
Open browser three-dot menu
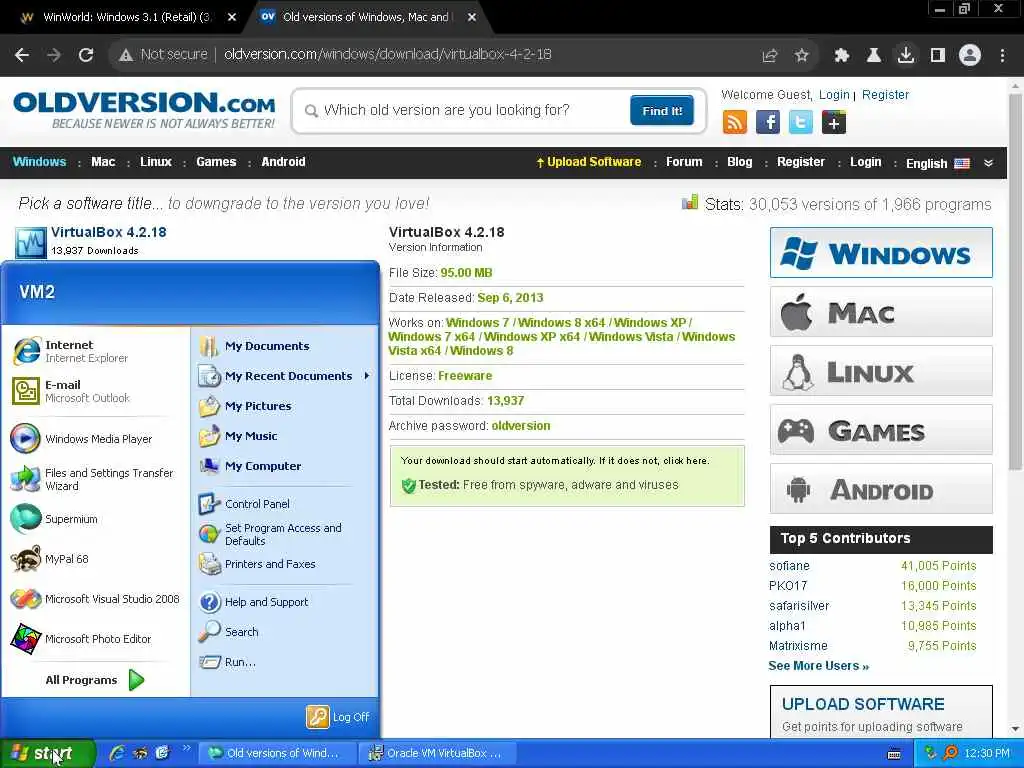[x=1002, y=55]
